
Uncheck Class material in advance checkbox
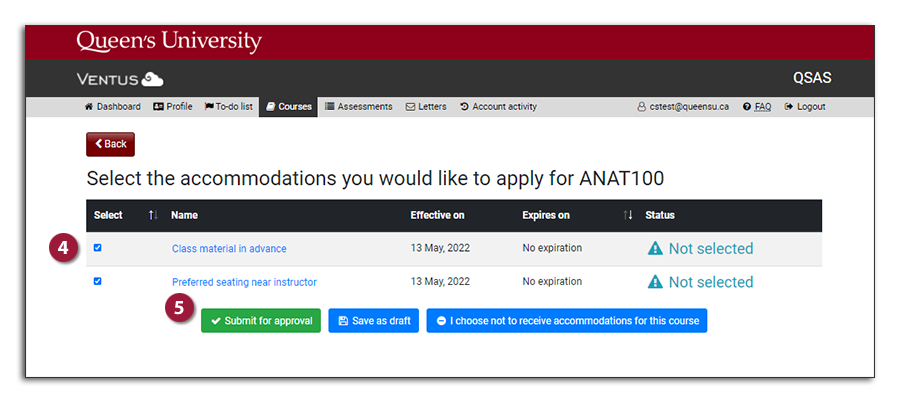click(x=97, y=248)
